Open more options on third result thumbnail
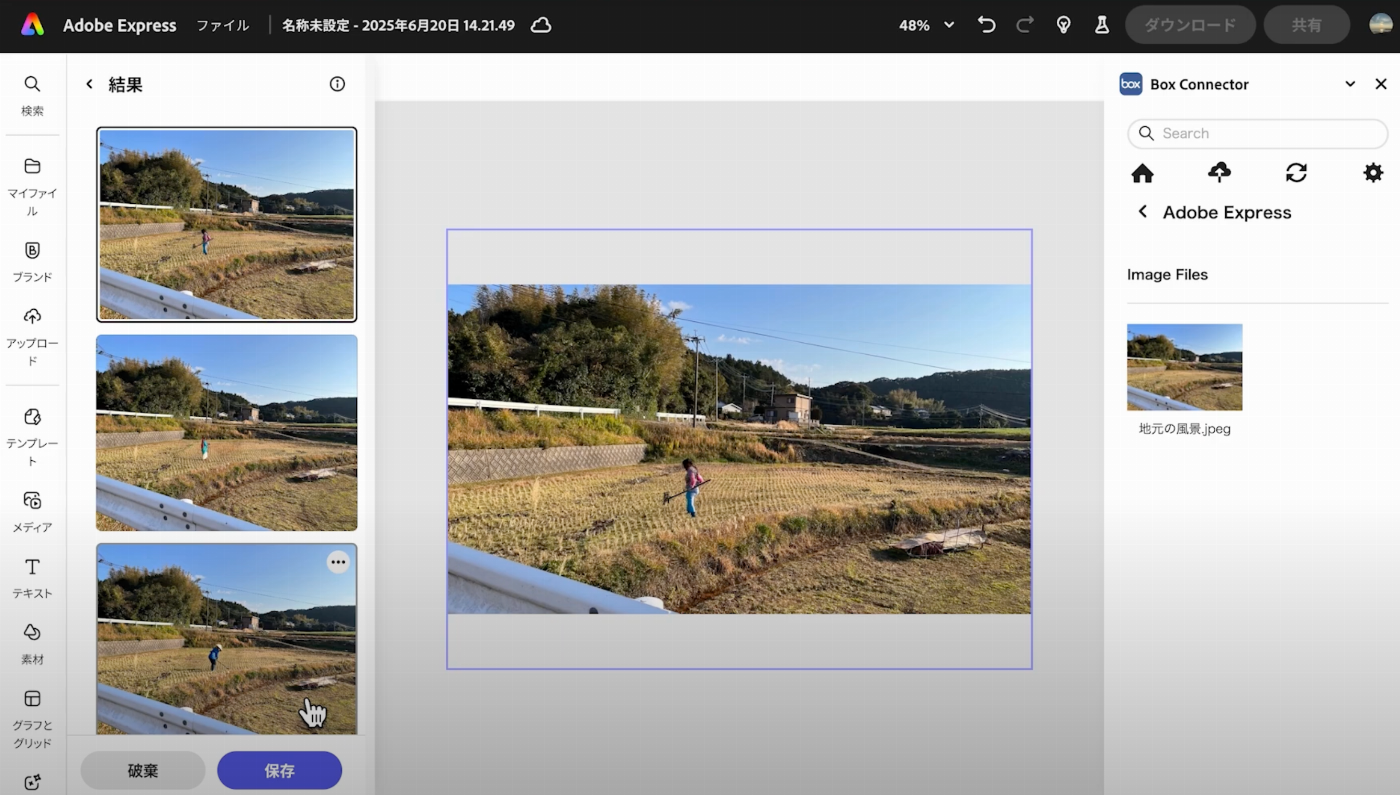 (338, 562)
